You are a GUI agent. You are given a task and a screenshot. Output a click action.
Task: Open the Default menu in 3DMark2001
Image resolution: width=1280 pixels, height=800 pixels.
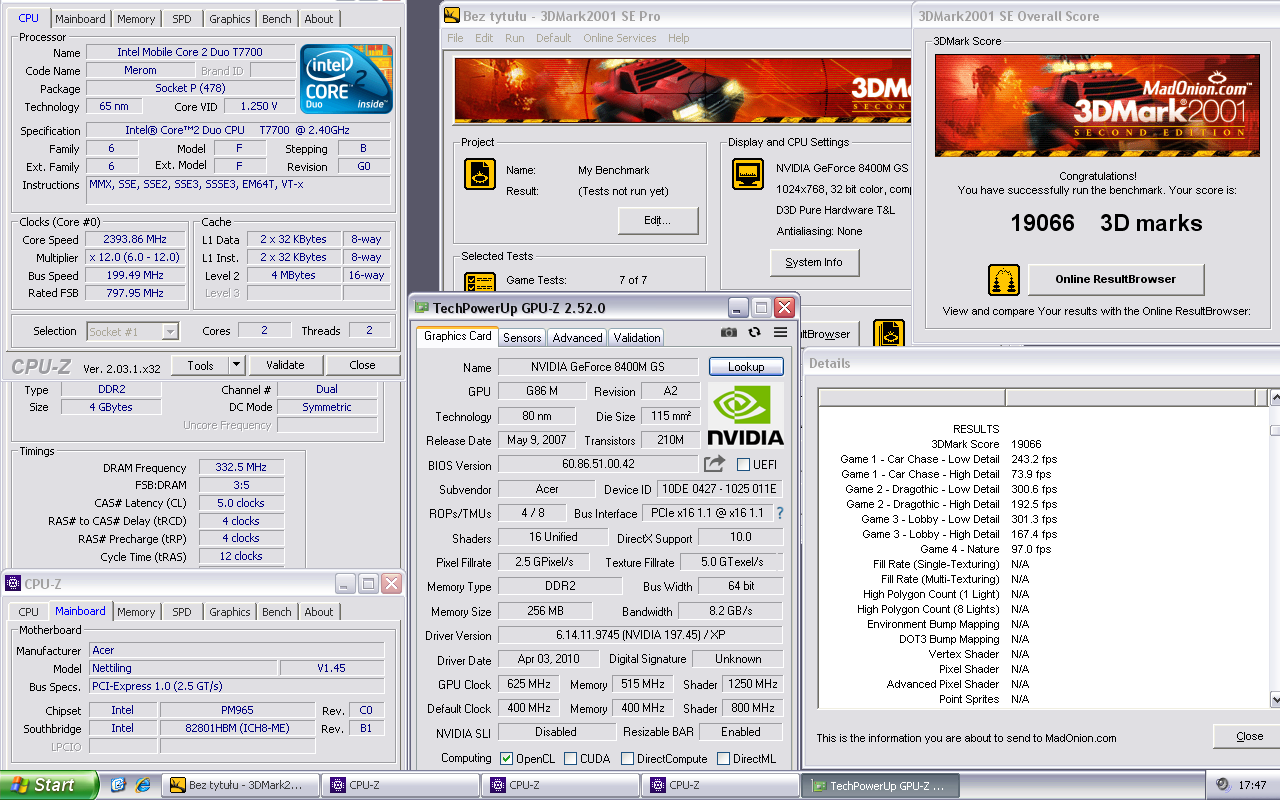click(x=553, y=38)
